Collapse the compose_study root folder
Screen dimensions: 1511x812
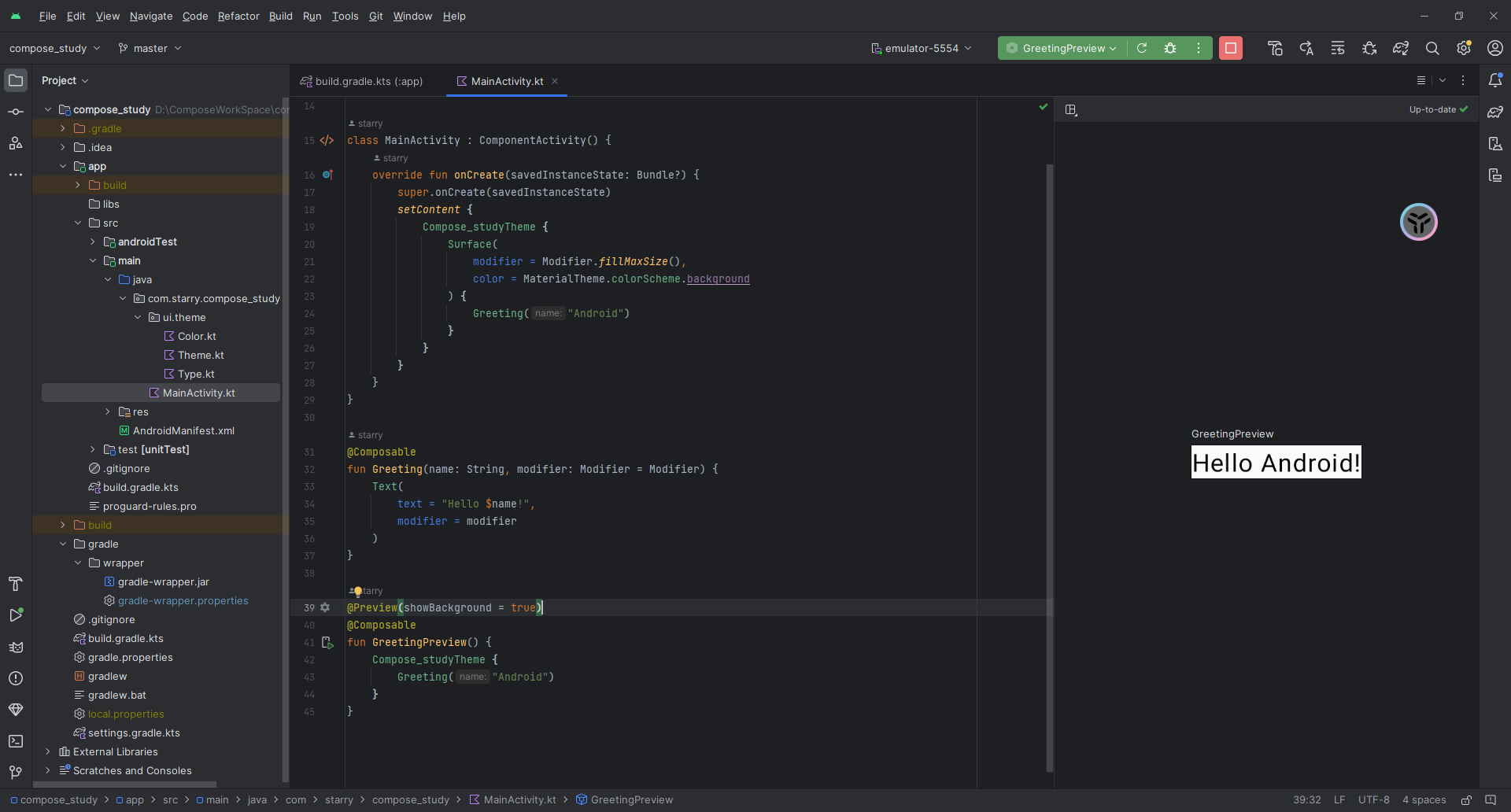click(48, 109)
